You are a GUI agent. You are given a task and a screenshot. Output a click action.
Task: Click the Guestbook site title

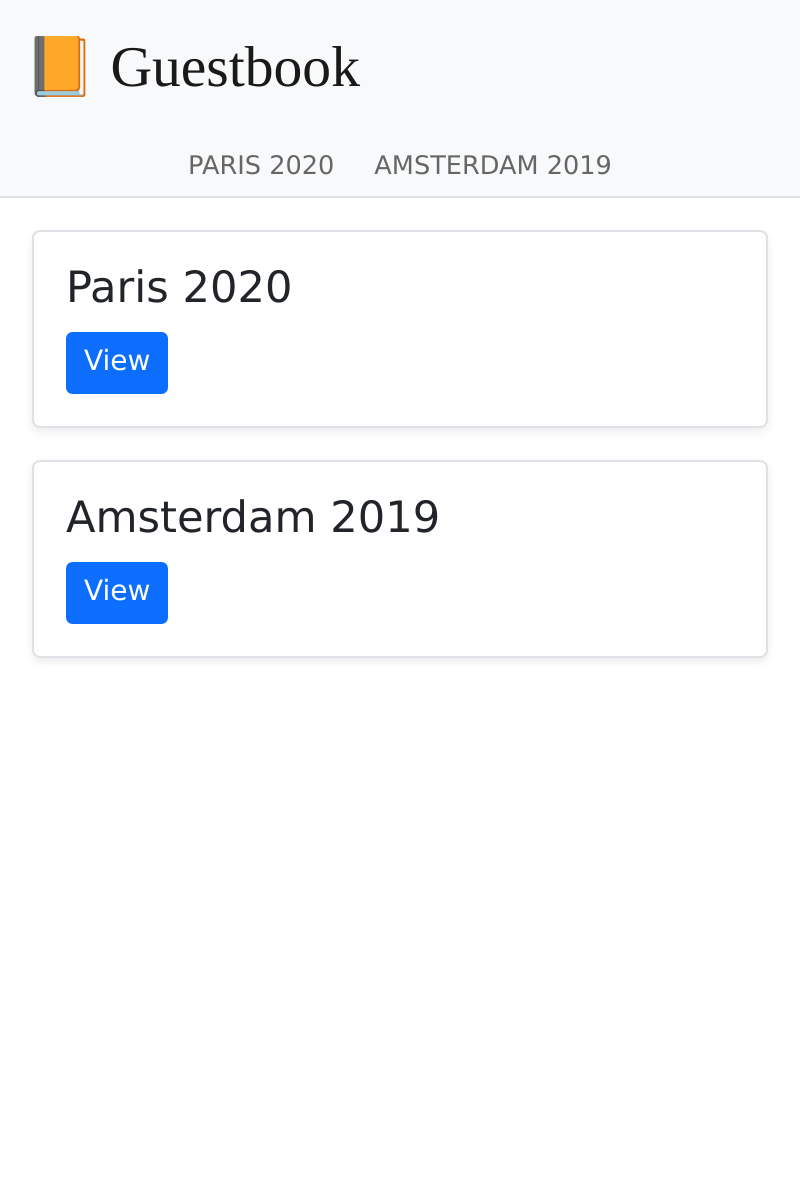pos(235,67)
